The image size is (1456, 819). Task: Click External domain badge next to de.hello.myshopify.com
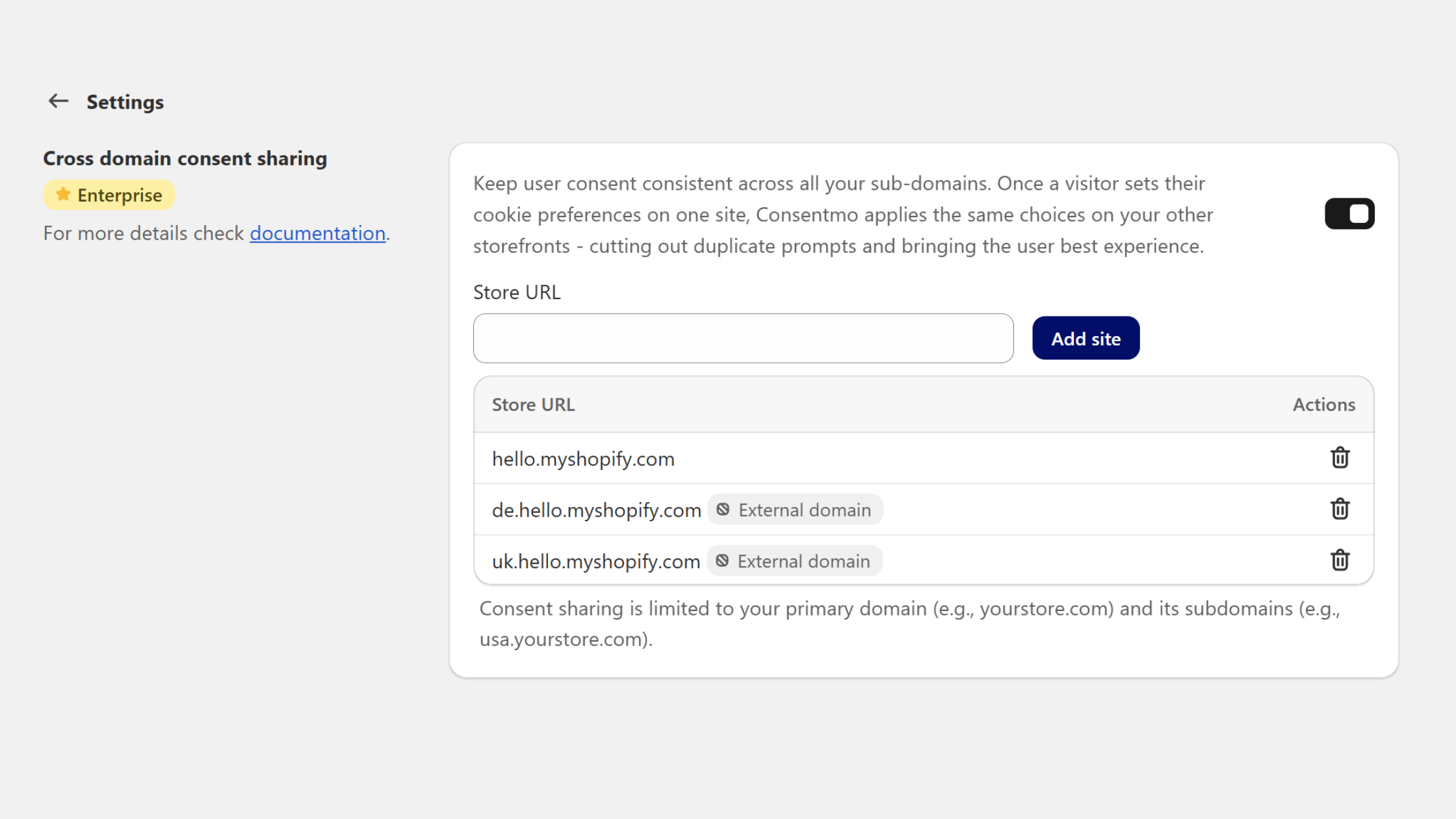[795, 510]
